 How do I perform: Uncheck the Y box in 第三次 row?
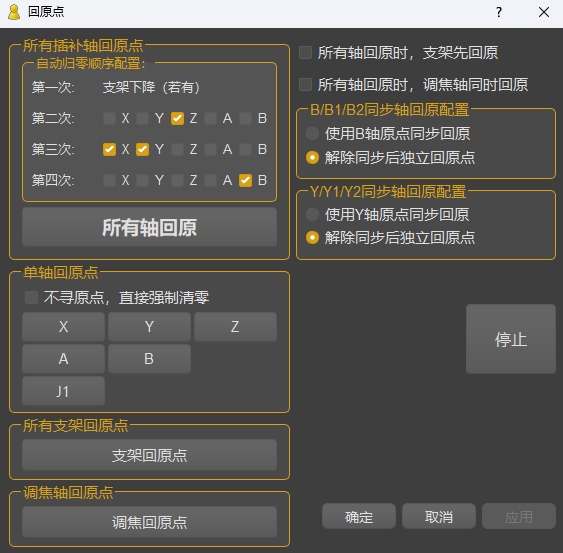pyautogui.click(x=143, y=149)
